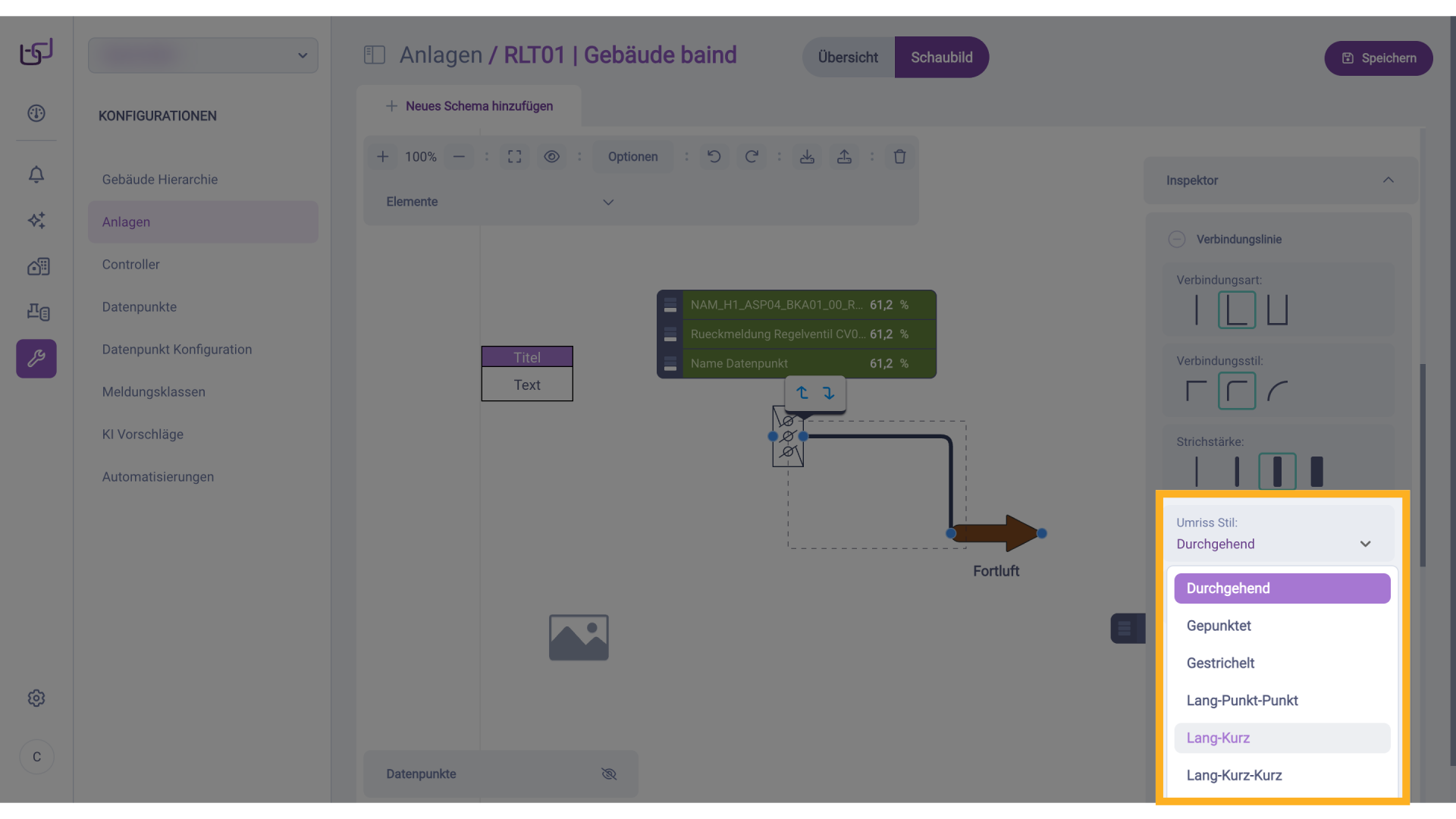Select the straight-line Verbindungsart option
This screenshot has width=1456, height=819.
point(1196,310)
